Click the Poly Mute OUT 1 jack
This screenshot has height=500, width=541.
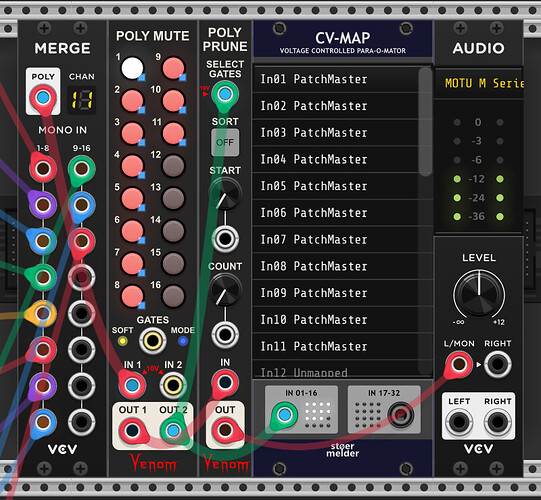[132, 430]
